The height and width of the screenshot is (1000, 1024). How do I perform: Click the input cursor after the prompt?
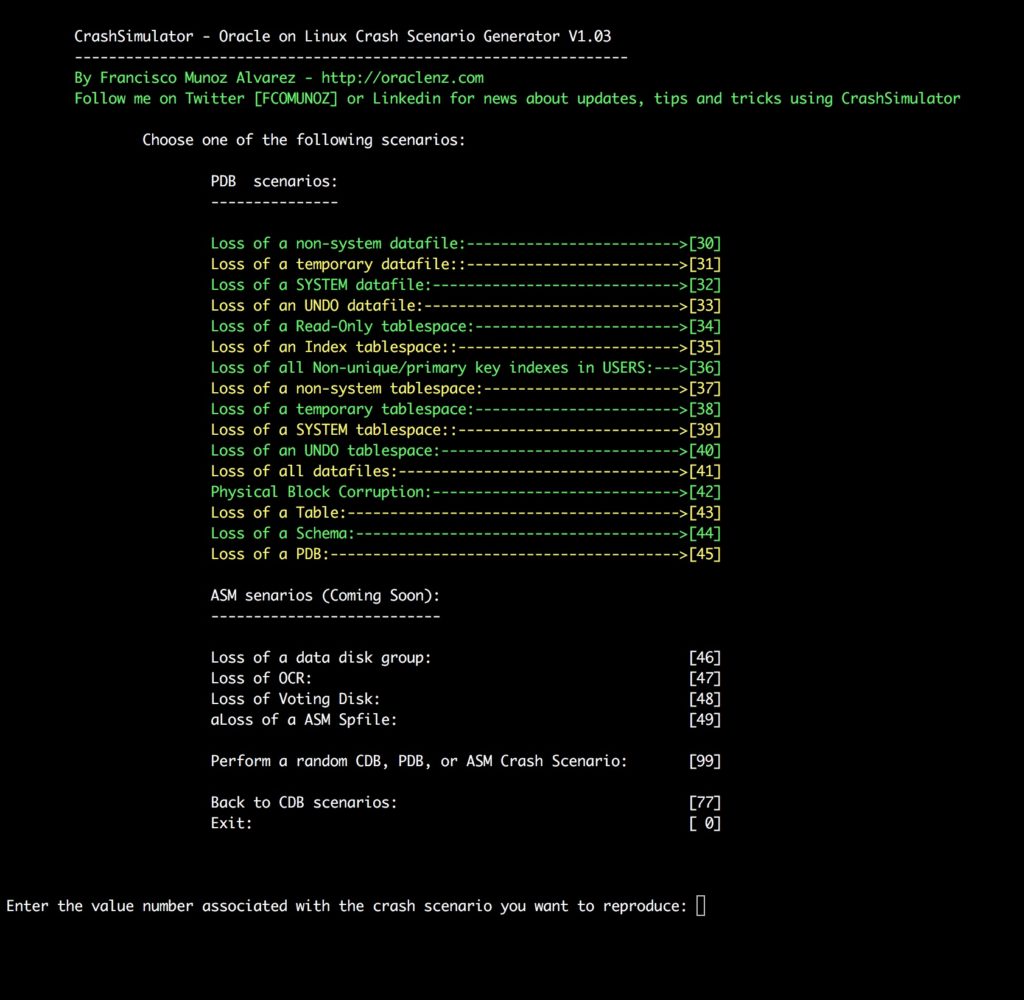point(700,906)
